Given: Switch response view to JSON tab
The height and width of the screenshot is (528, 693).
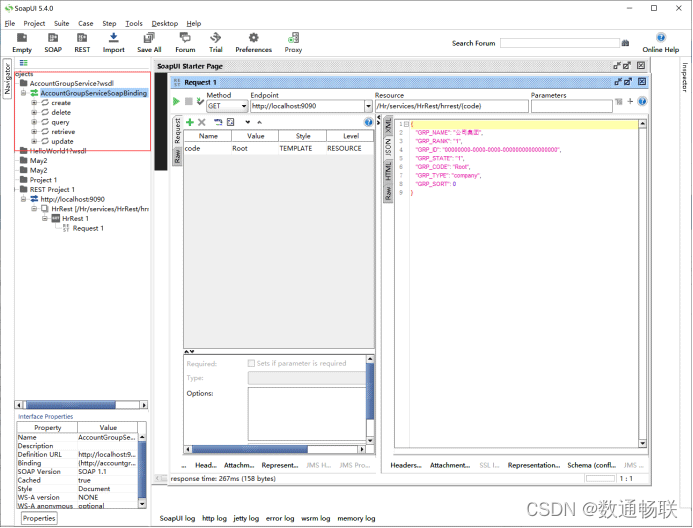Looking at the screenshot, I should coord(388,147).
